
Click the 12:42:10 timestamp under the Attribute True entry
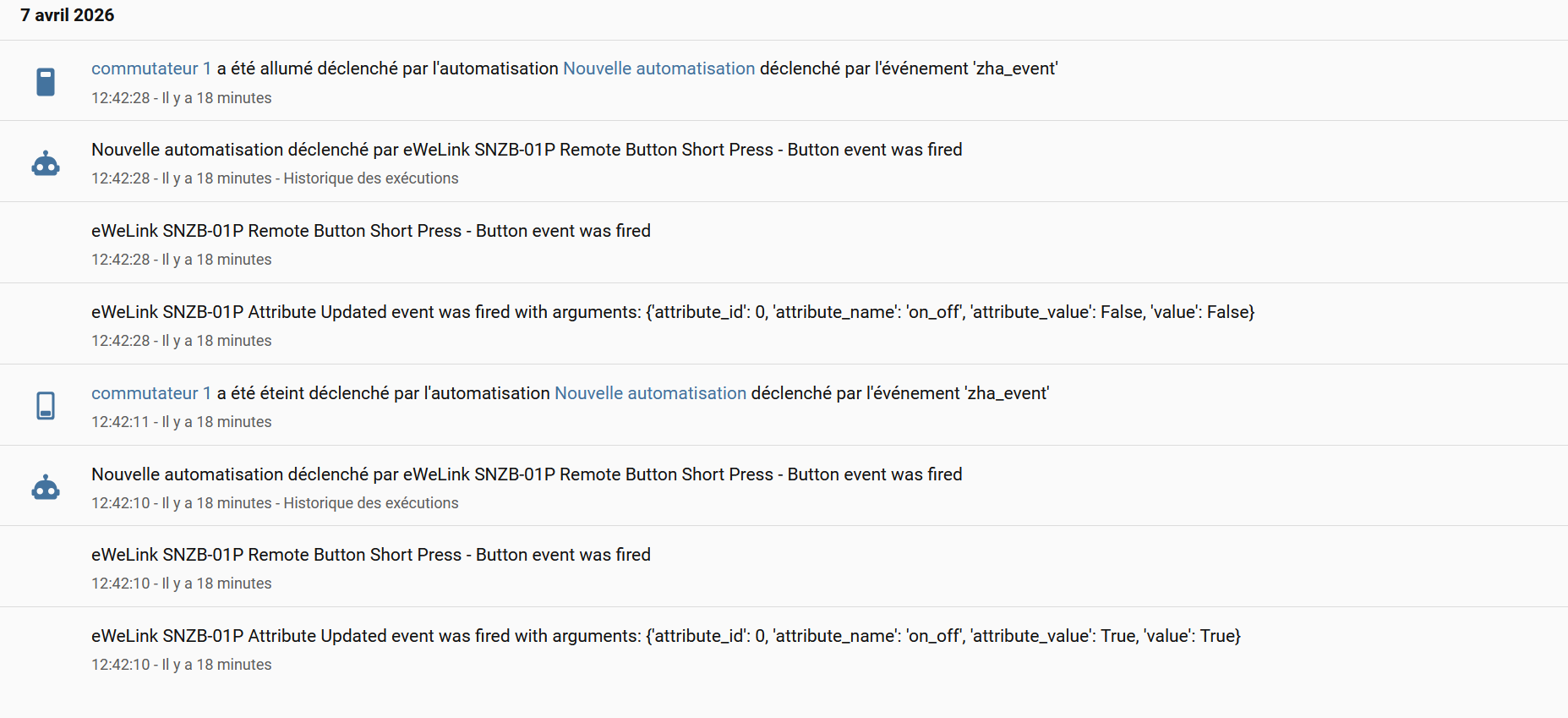pos(120,665)
